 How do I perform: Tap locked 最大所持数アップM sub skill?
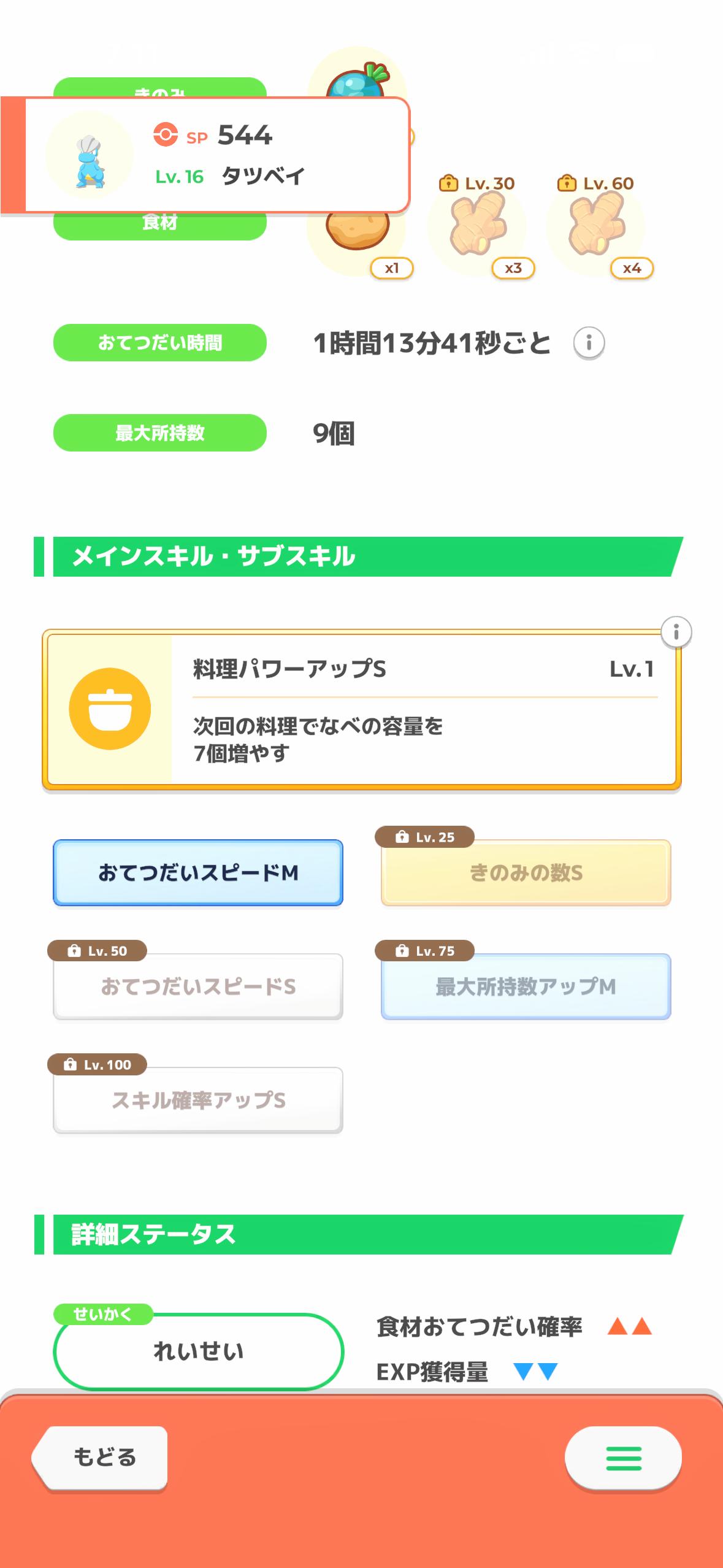pos(526,986)
